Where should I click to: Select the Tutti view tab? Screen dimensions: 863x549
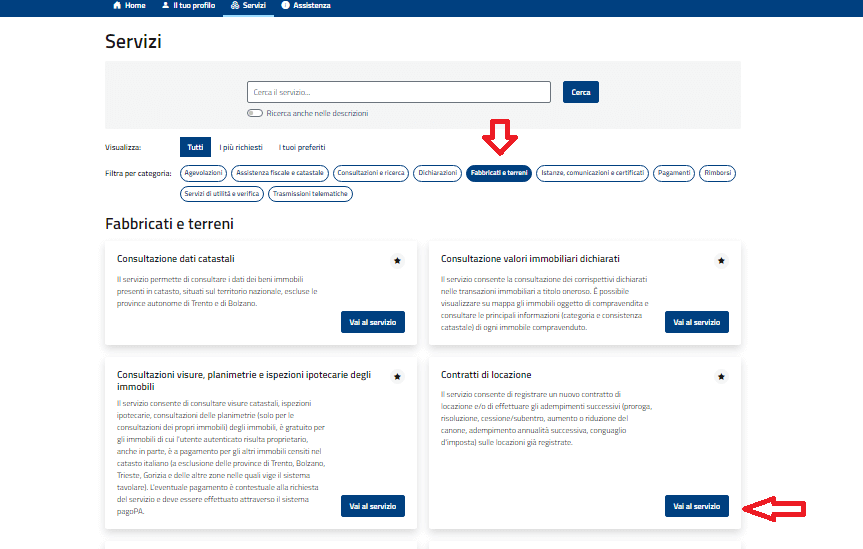[195, 147]
